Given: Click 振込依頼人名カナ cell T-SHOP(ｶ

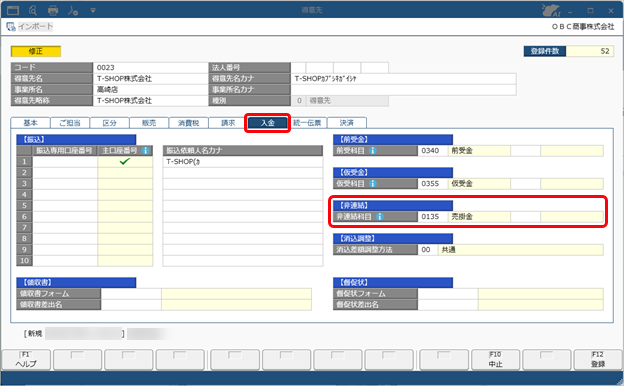Looking at the screenshot, I should click(243, 162).
